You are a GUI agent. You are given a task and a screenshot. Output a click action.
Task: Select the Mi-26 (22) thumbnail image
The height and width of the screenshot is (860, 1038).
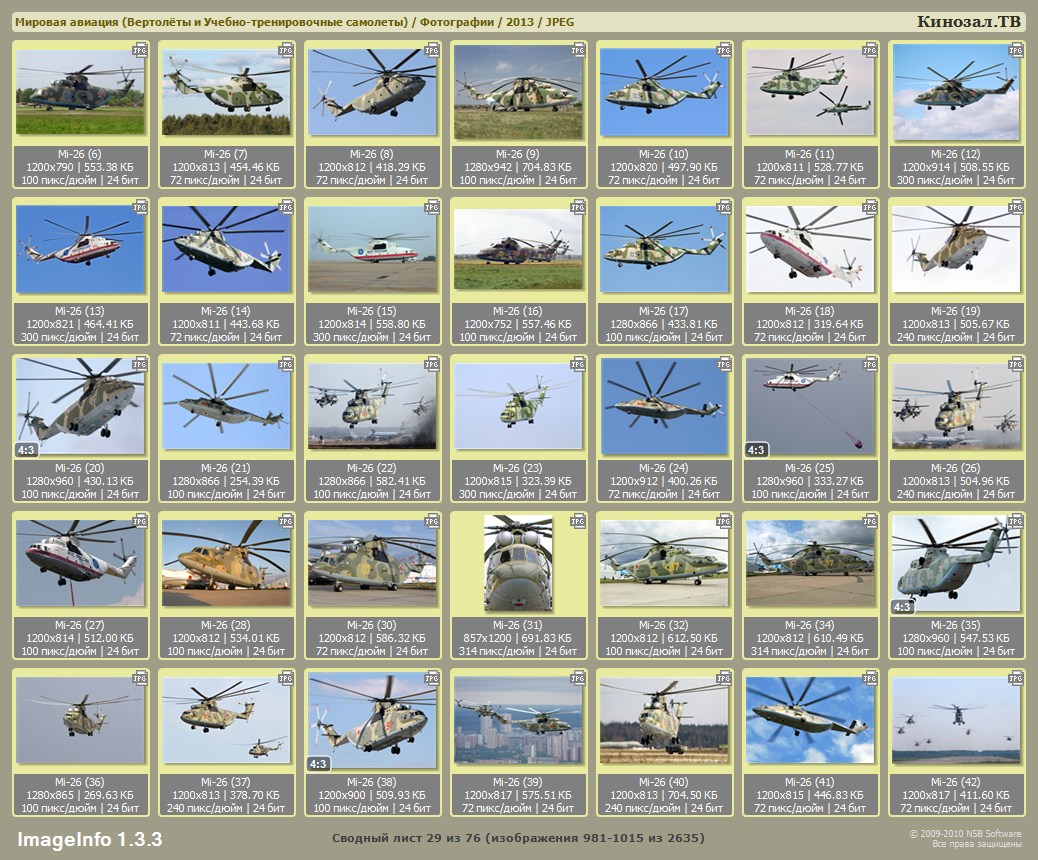click(372, 406)
